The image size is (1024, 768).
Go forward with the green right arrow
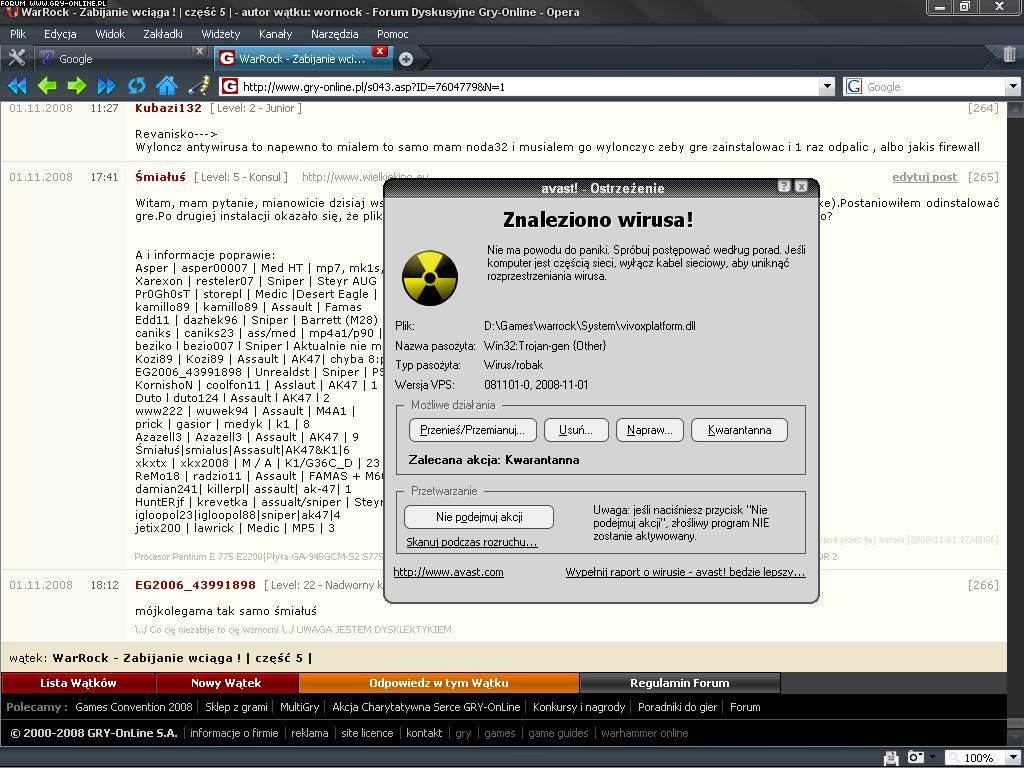77,86
